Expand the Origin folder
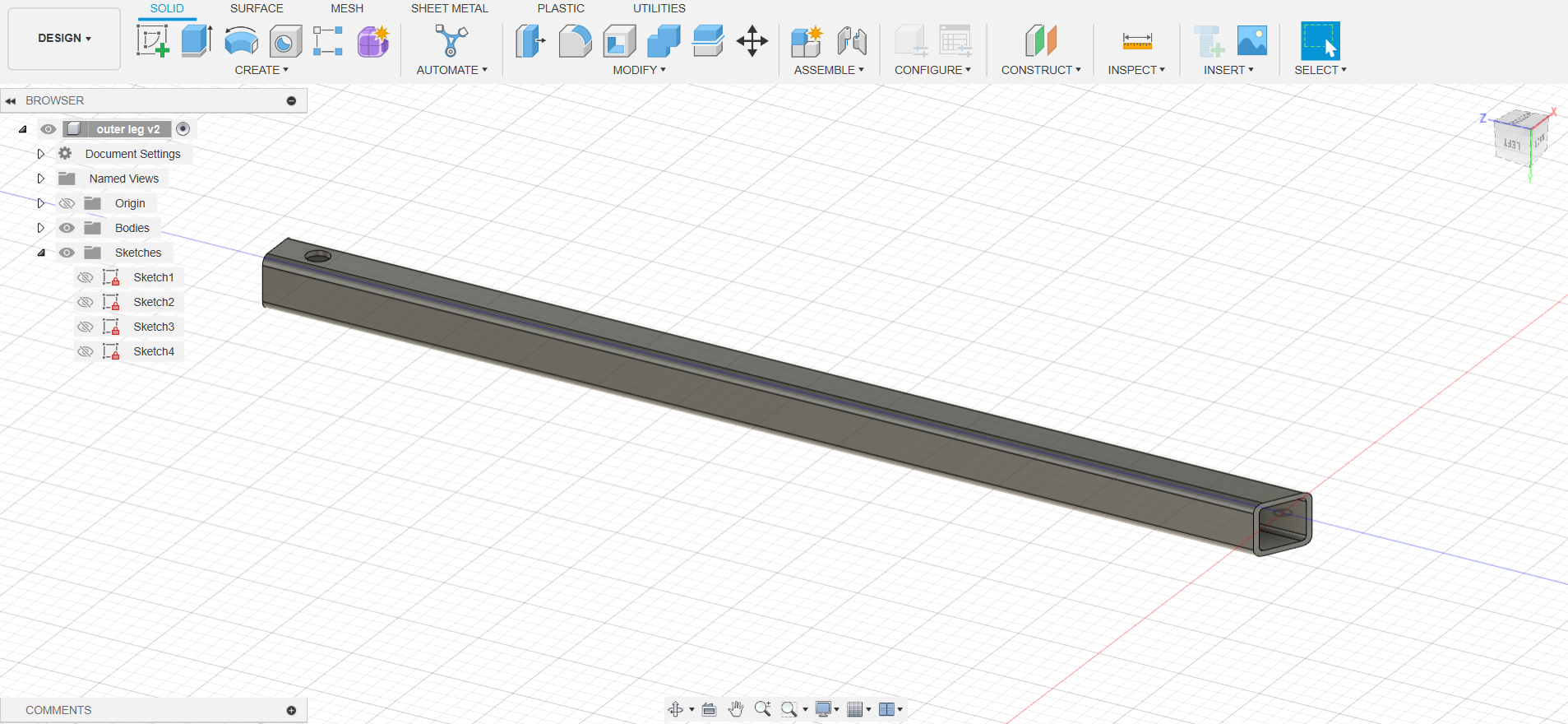The height and width of the screenshot is (724, 1568). pos(40,203)
